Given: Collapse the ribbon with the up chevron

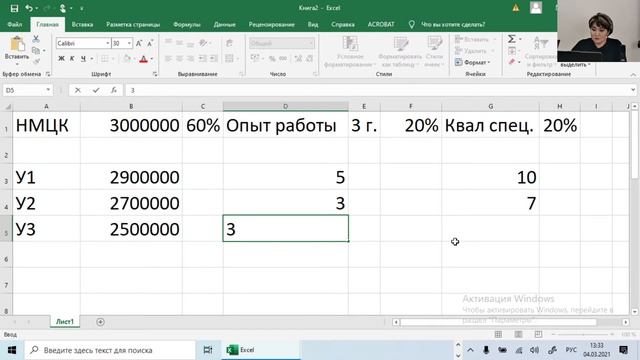Looking at the screenshot, I should point(633,74).
